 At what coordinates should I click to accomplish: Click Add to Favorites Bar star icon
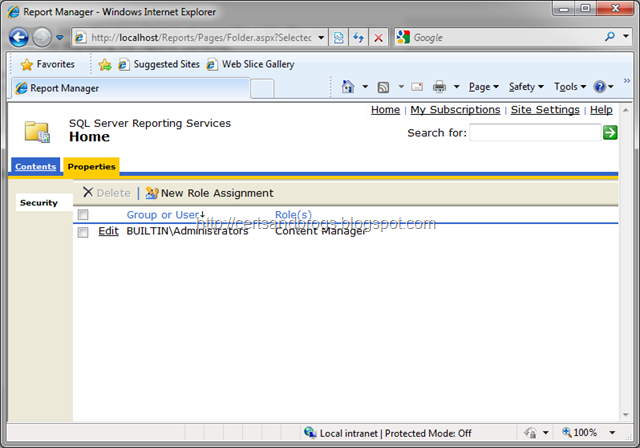[105, 64]
